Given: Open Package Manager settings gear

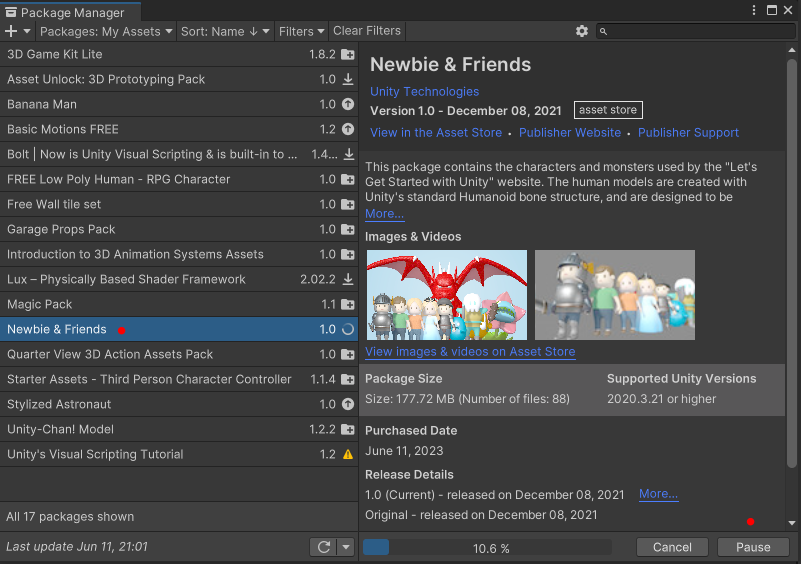Looking at the screenshot, I should point(582,31).
